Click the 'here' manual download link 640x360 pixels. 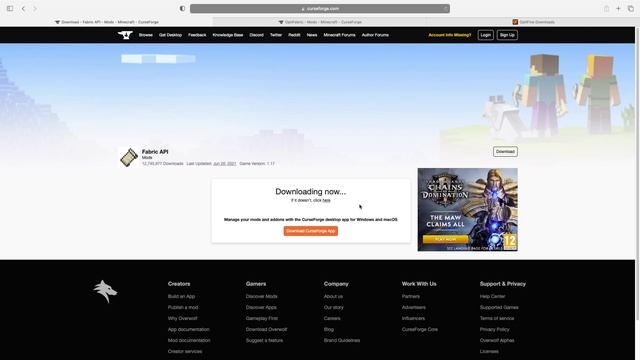[x=326, y=200]
